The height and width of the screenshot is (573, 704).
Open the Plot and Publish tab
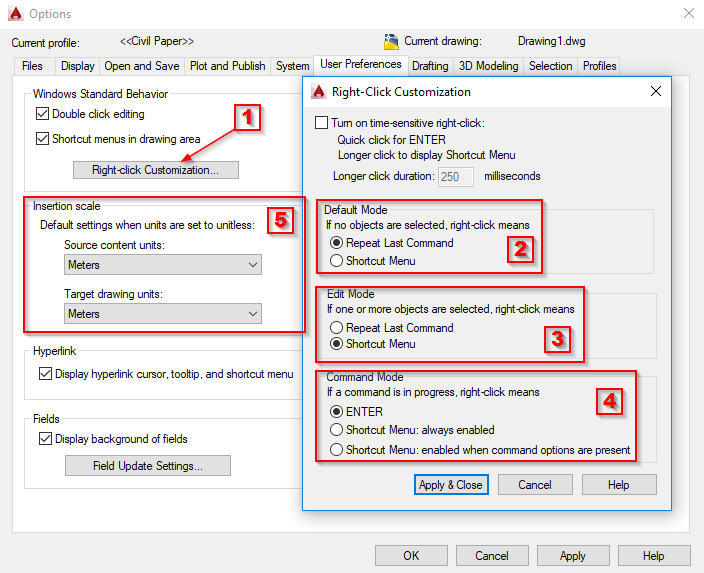click(228, 66)
